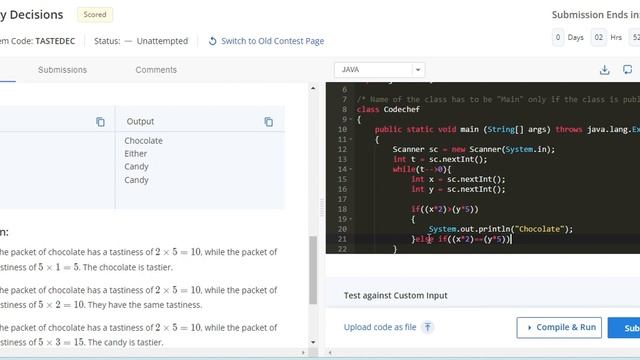Open the Submissions tab
Image resolution: width=640 pixels, height=360 pixels.
pos(62,70)
